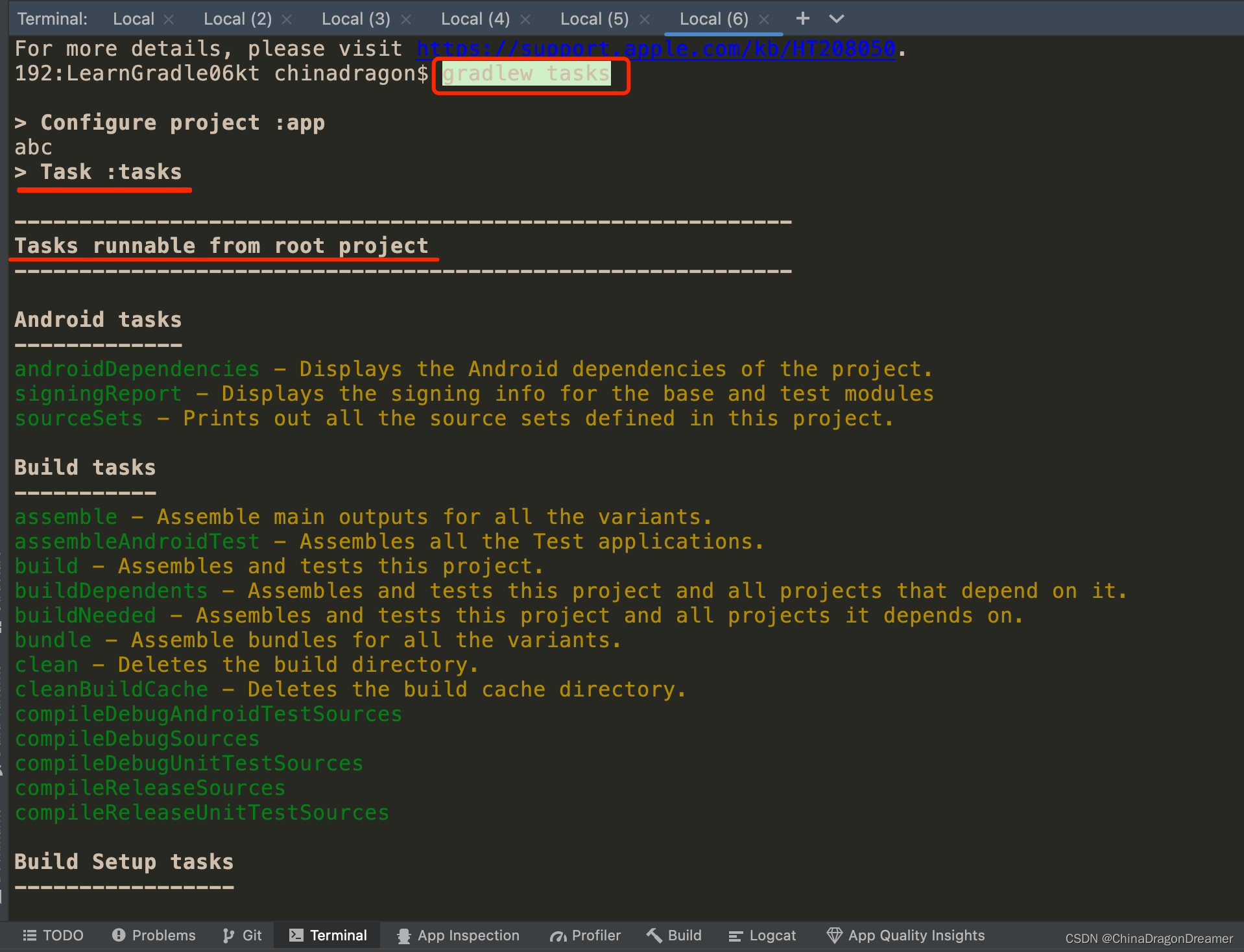Close the Local (6) terminal tab
The width and height of the screenshot is (1244, 952).
tap(764, 19)
